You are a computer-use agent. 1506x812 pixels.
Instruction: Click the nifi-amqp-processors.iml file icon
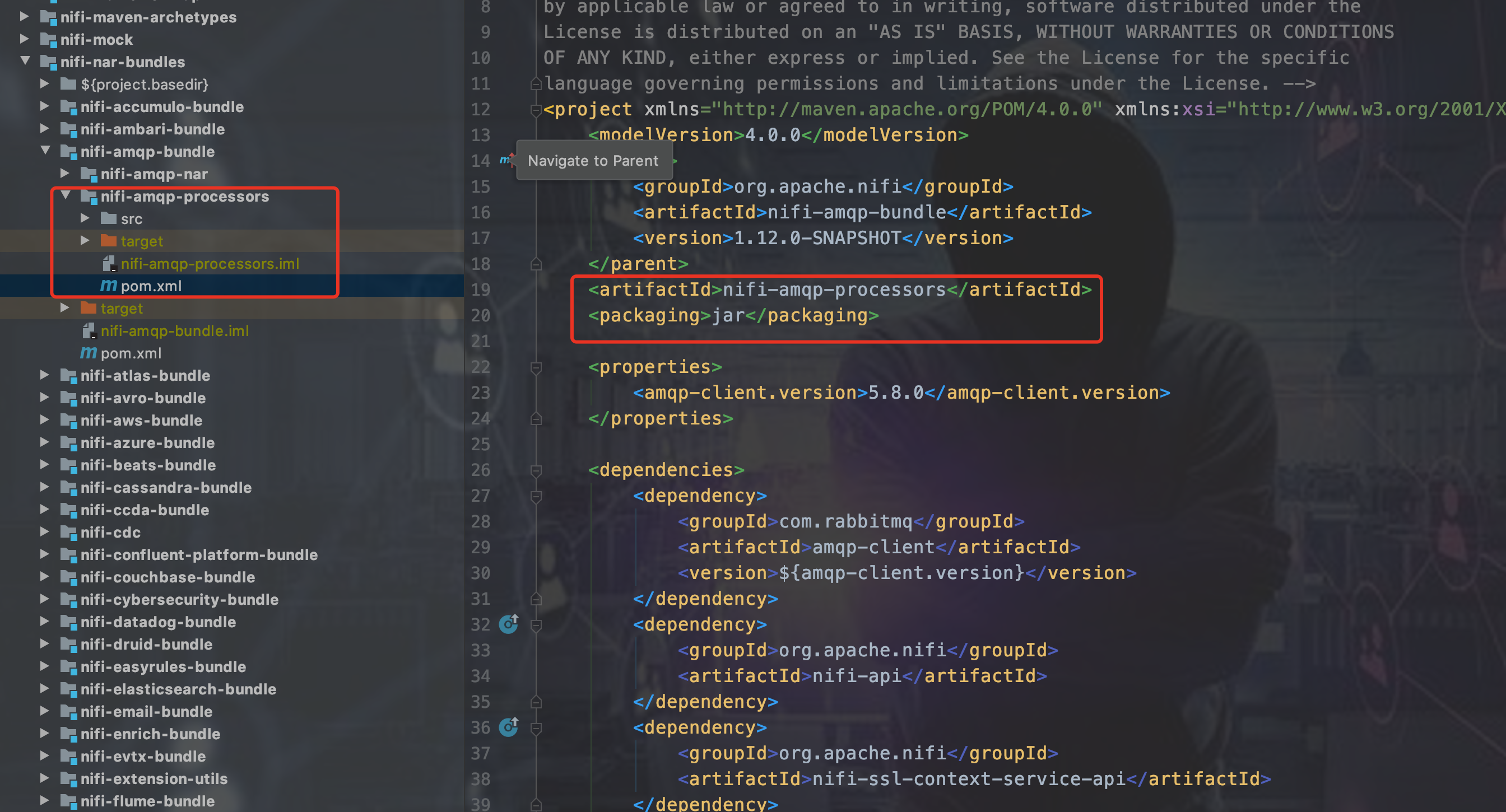click(109, 263)
